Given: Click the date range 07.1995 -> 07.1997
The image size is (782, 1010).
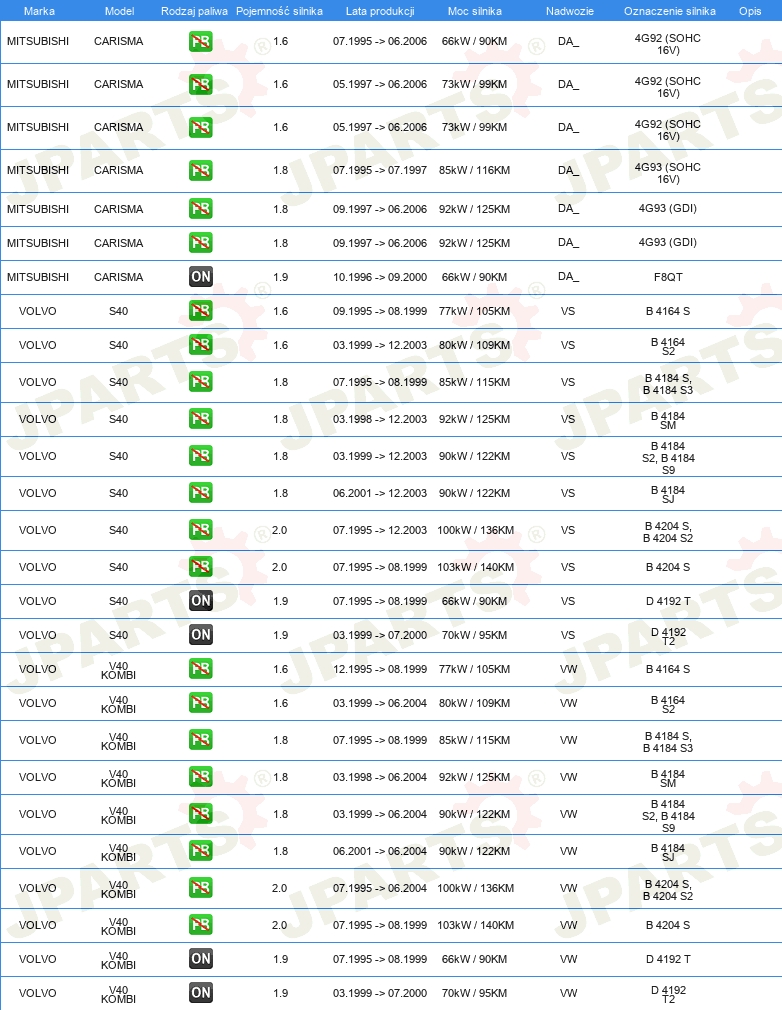Looking at the screenshot, I should (x=380, y=170).
